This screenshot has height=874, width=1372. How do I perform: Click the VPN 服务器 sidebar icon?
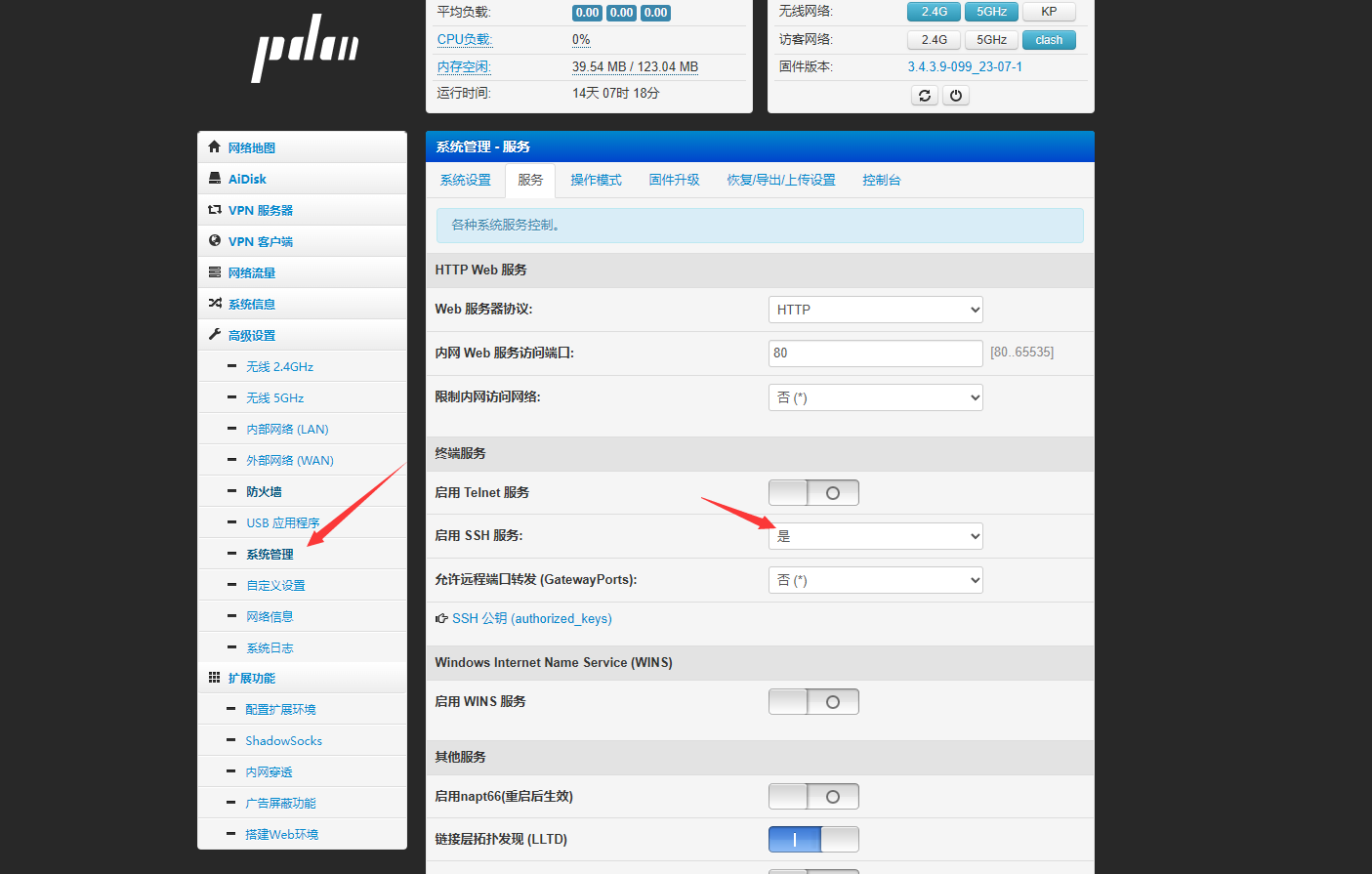pyautogui.click(x=215, y=210)
